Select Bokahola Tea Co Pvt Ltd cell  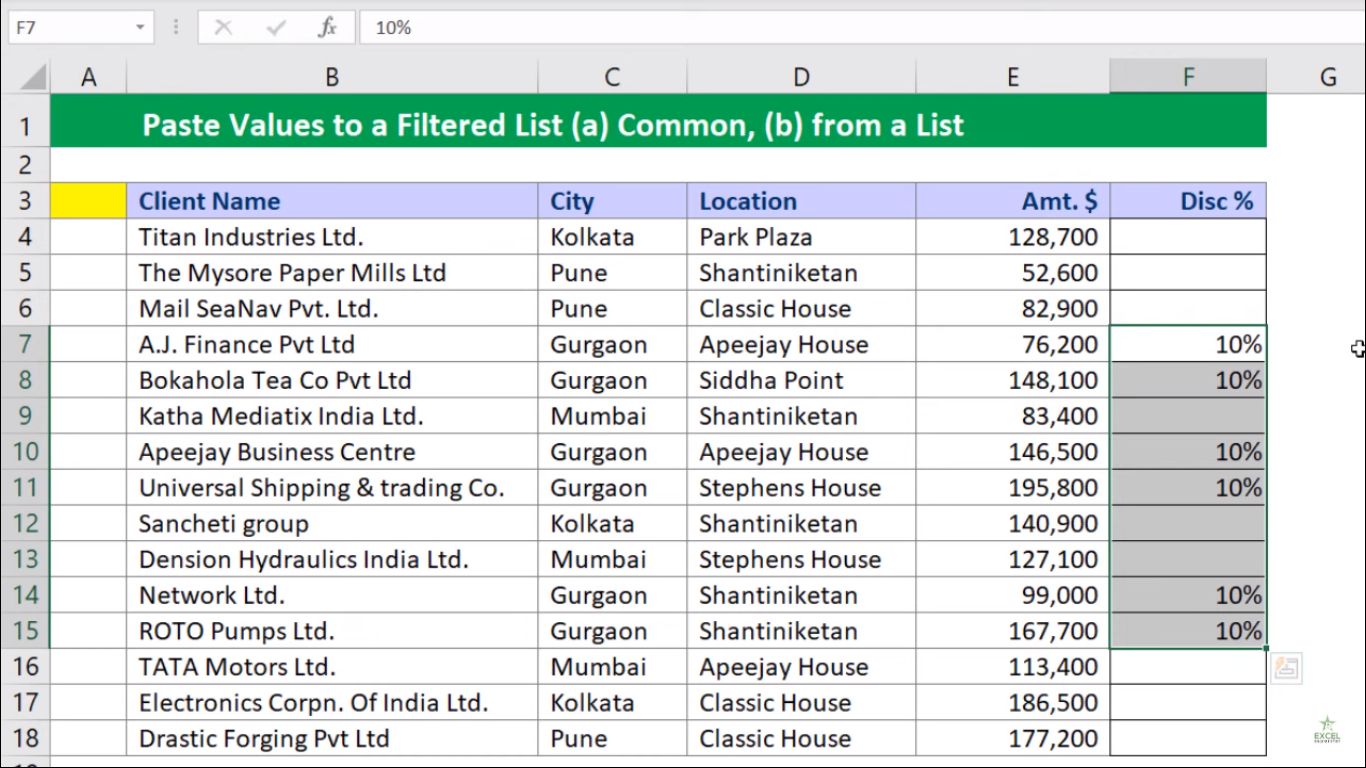tap(332, 381)
